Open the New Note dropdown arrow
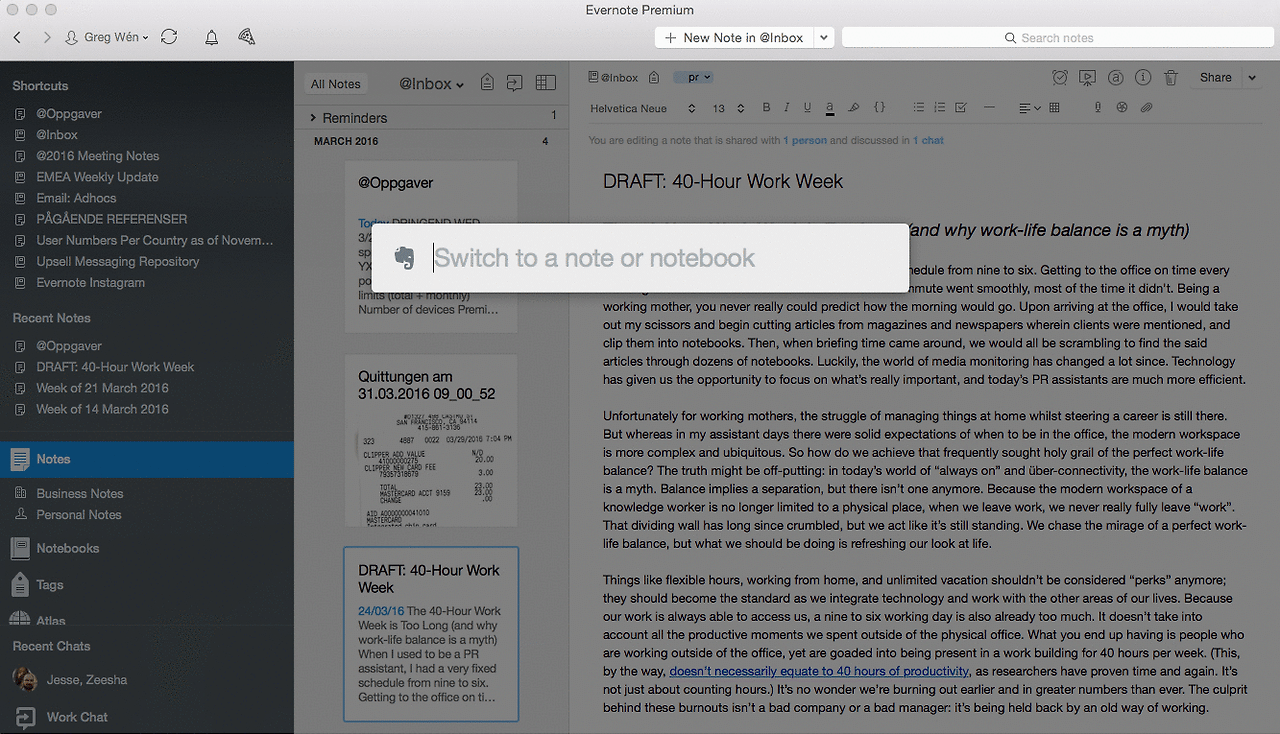Viewport: 1280px width, 734px height. coord(824,37)
